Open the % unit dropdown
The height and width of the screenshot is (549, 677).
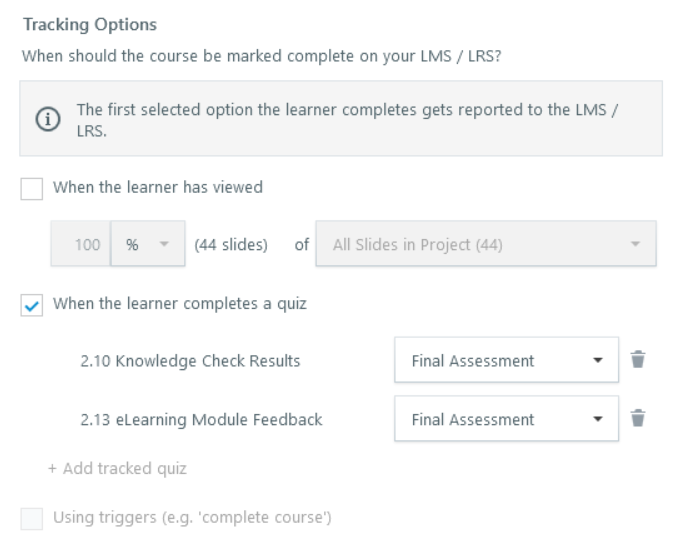[x=146, y=245]
